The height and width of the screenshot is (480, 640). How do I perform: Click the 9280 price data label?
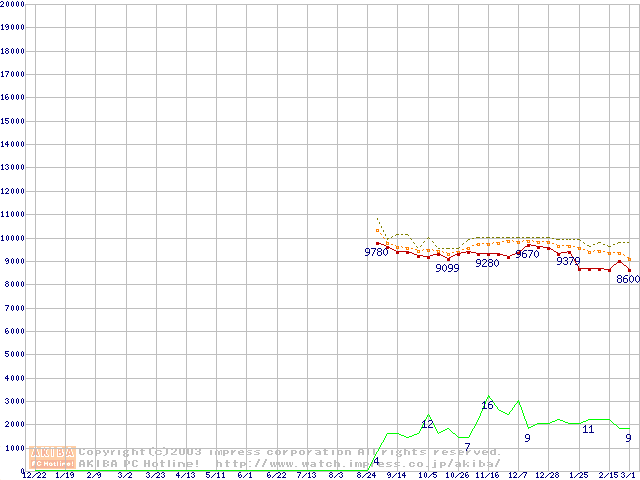click(487, 263)
